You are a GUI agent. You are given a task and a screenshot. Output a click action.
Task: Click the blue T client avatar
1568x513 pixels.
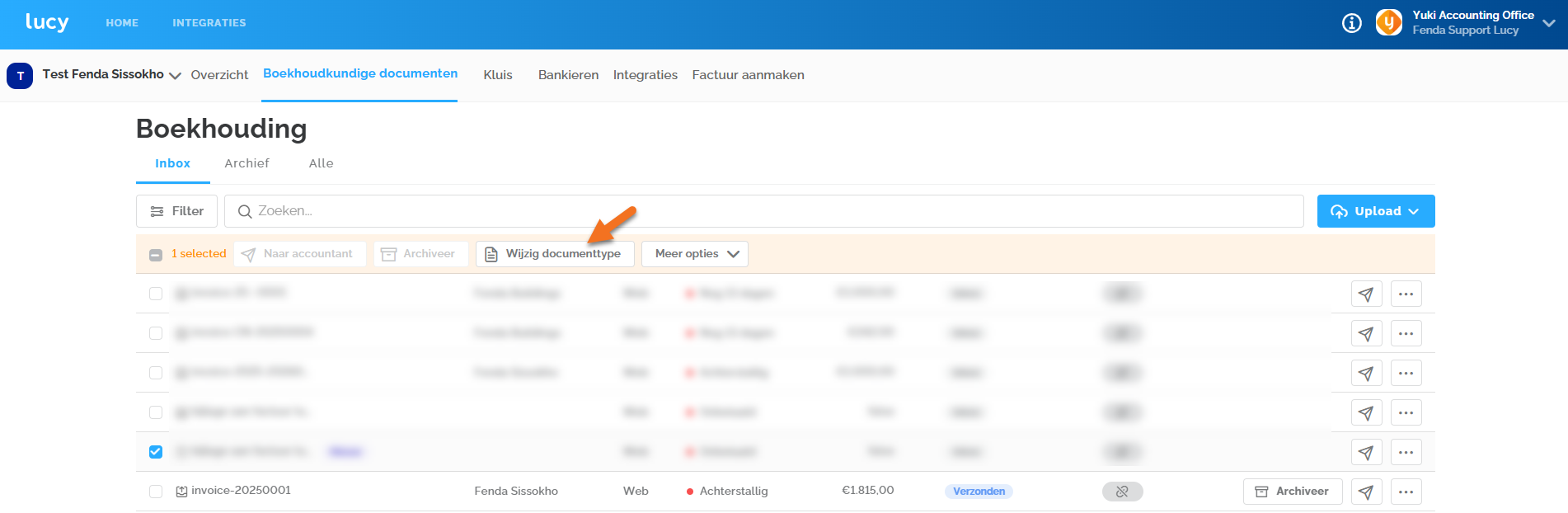(x=20, y=75)
